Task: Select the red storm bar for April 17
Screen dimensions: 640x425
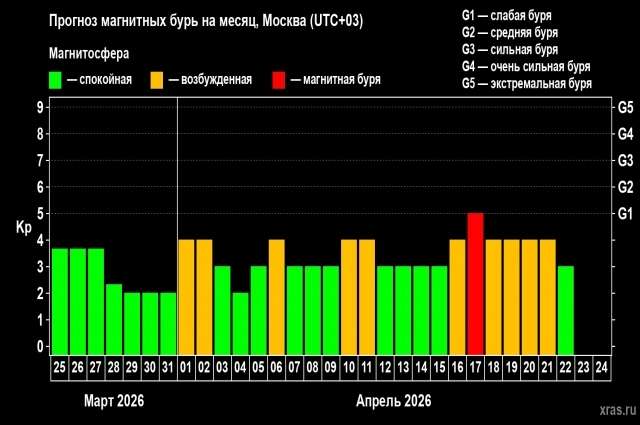Action: pos(475,283)
